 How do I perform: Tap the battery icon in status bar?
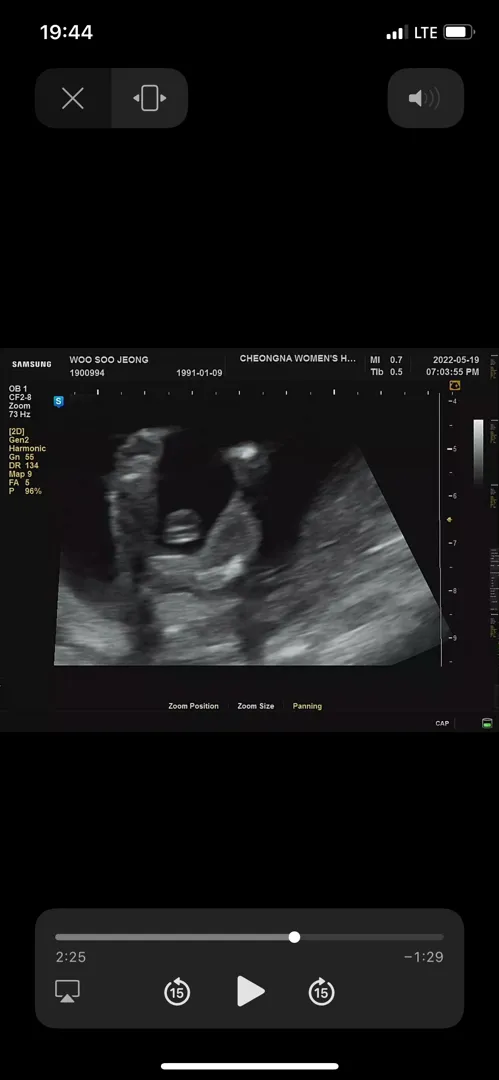click(459, 32)
